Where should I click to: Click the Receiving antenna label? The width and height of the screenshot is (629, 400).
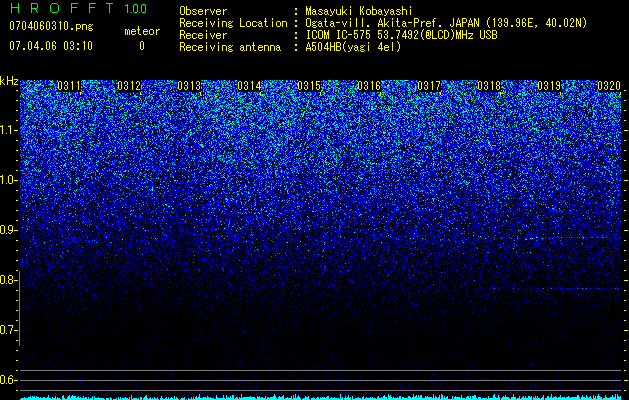pyautogui.click(x=230, y=47)
